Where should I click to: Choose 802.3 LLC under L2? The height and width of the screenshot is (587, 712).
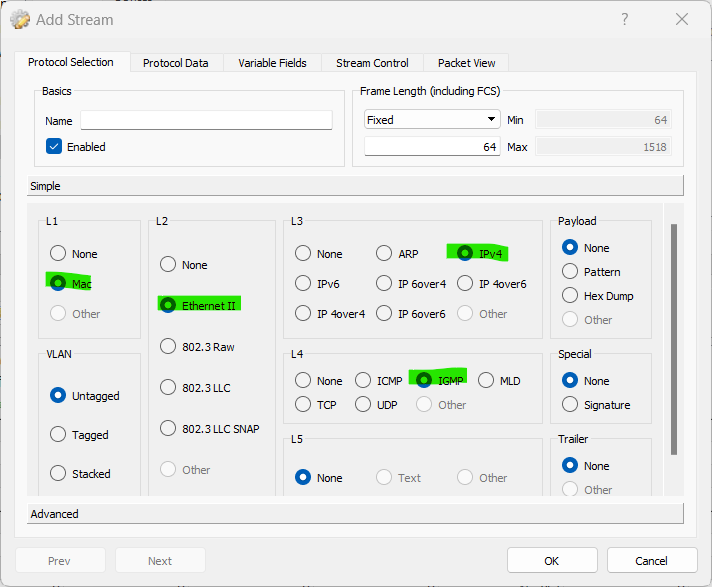[195, 388]
